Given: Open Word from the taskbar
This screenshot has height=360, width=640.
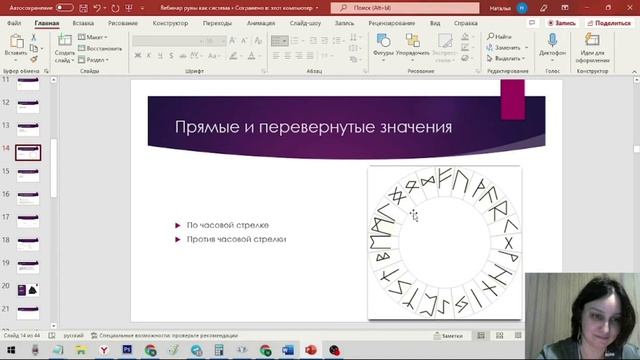Looking at the screenshot, I should pos(288,350).
